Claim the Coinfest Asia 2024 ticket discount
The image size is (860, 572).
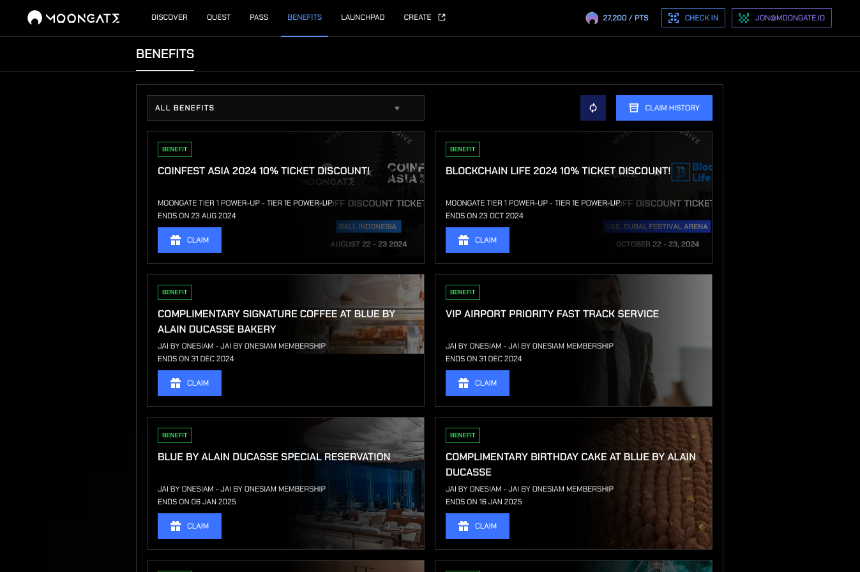(190, 240)
